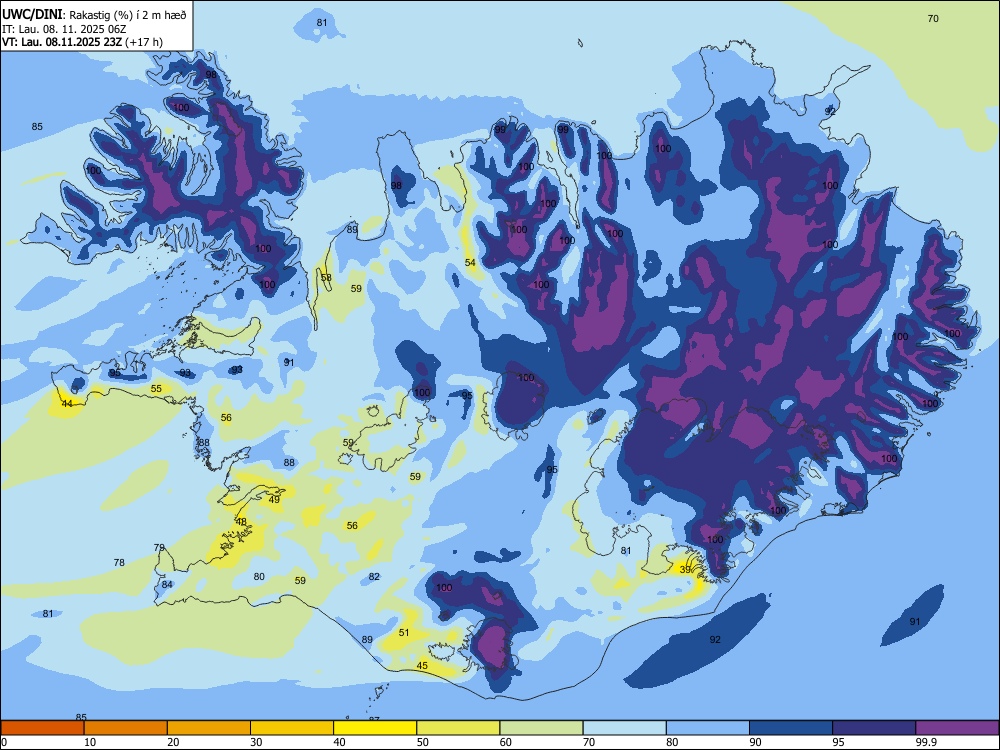Click the 60–70 light green legend swatch
This screenshot has height=750, width=1000.
click(541, 728)
